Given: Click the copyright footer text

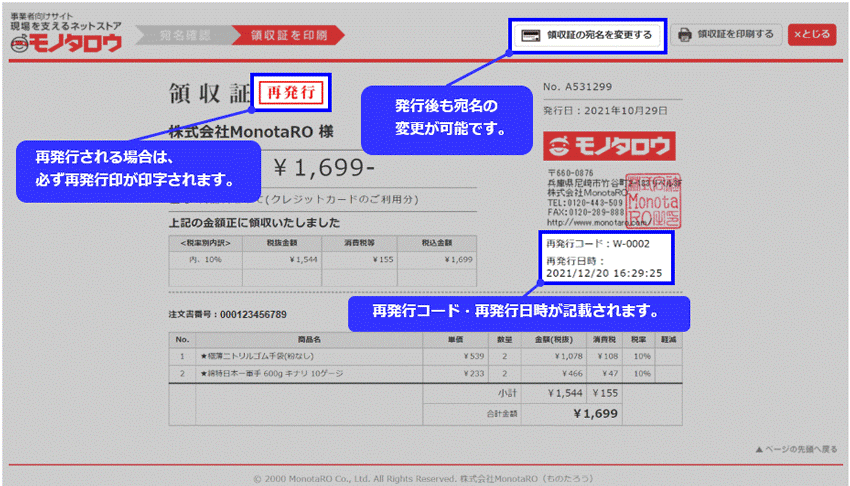Looking at the screenshot, I should [x=423, y=479].
